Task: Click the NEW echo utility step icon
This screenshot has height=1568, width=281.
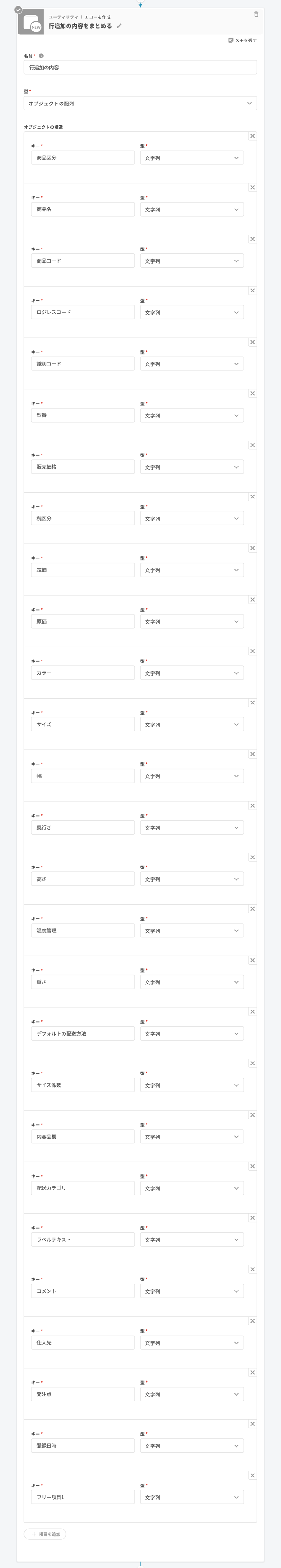Action: click(x=31, y=23)
